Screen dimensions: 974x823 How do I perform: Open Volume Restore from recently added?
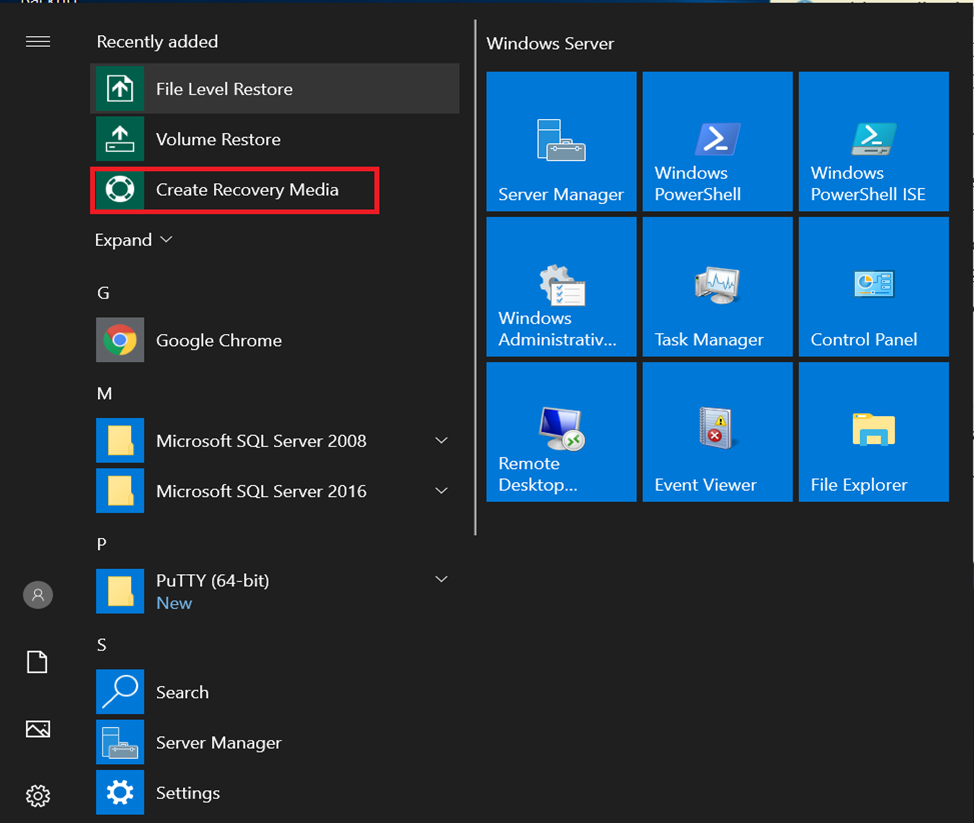coord(217,139)
